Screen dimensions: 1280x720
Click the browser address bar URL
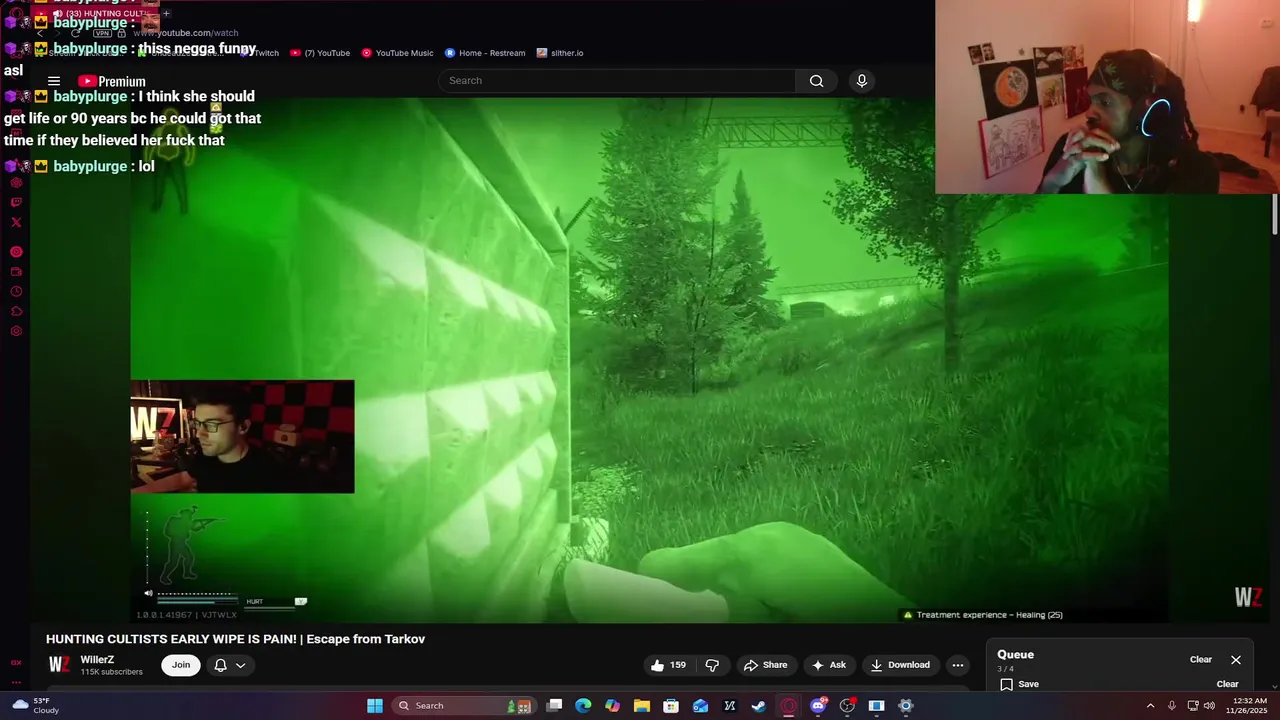click(185, 33)
